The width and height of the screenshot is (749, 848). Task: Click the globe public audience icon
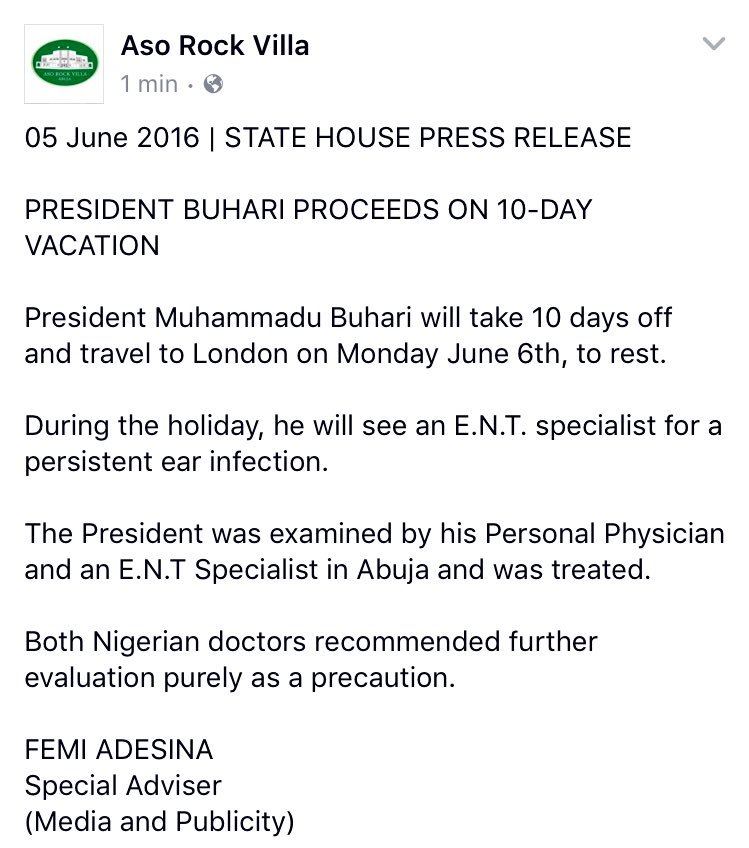212,84
